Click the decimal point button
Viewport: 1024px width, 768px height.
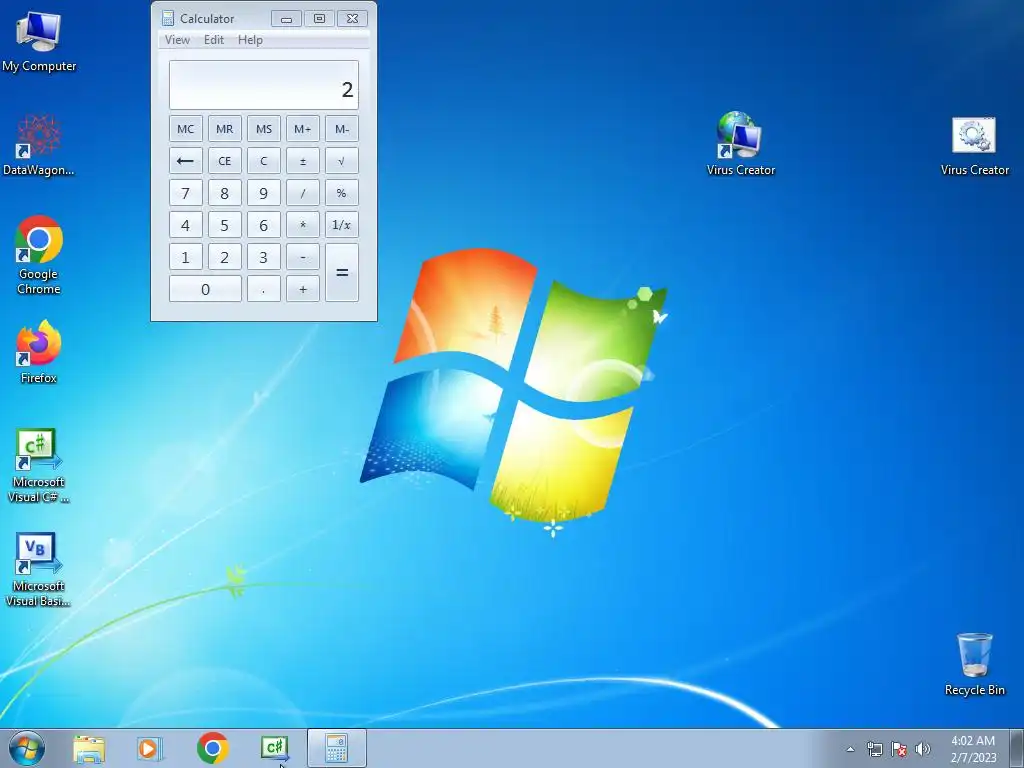[264, 289]
